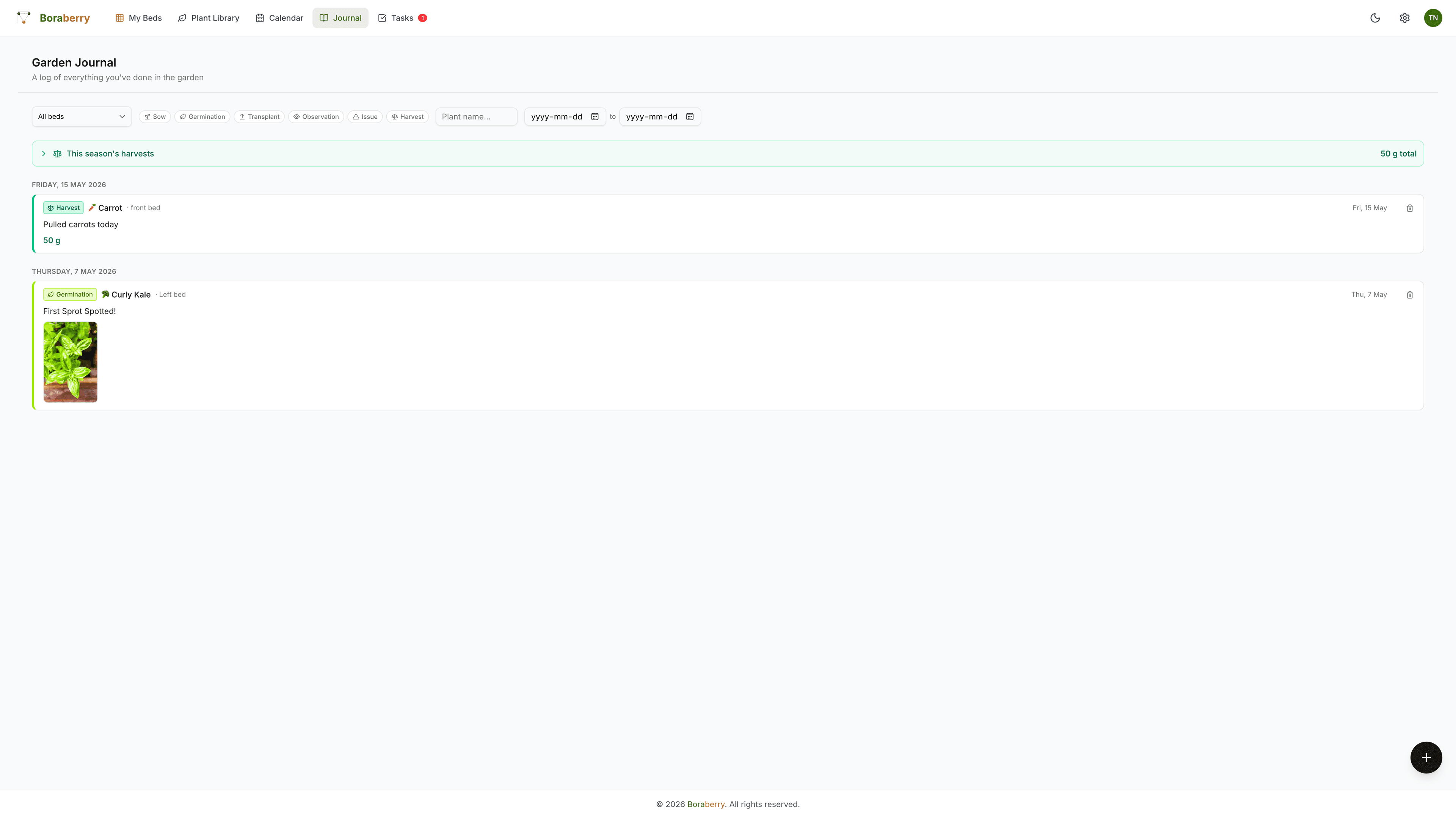Toggle the Harvest filter chip
The image size is (1456, 819).
click(408, 116)
